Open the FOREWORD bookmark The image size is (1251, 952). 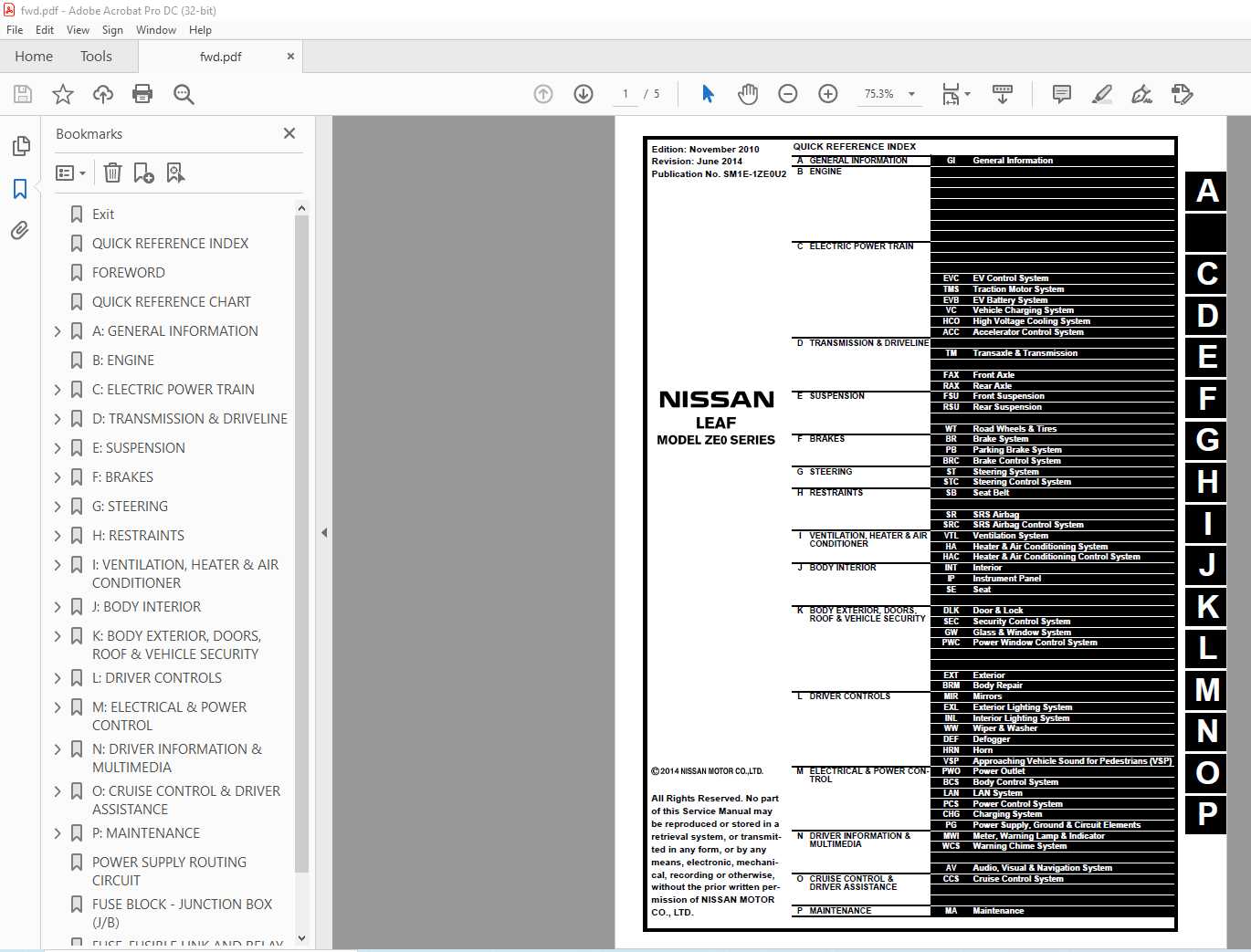click(129, 273)
